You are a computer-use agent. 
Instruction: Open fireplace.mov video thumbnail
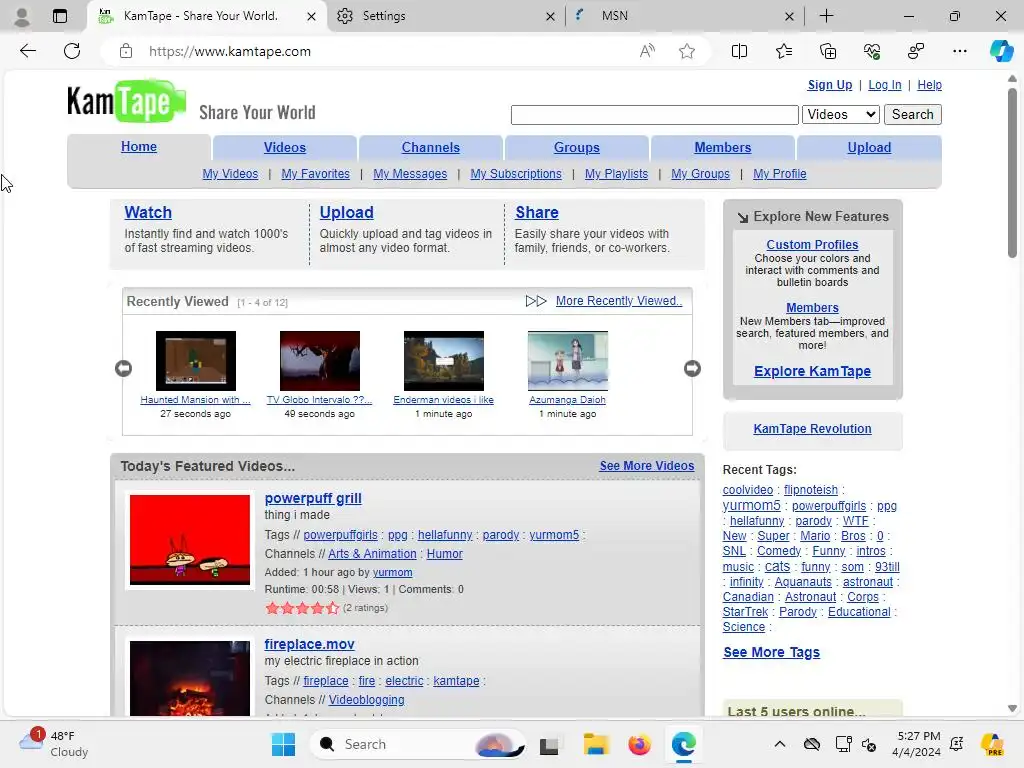point(189,679)
